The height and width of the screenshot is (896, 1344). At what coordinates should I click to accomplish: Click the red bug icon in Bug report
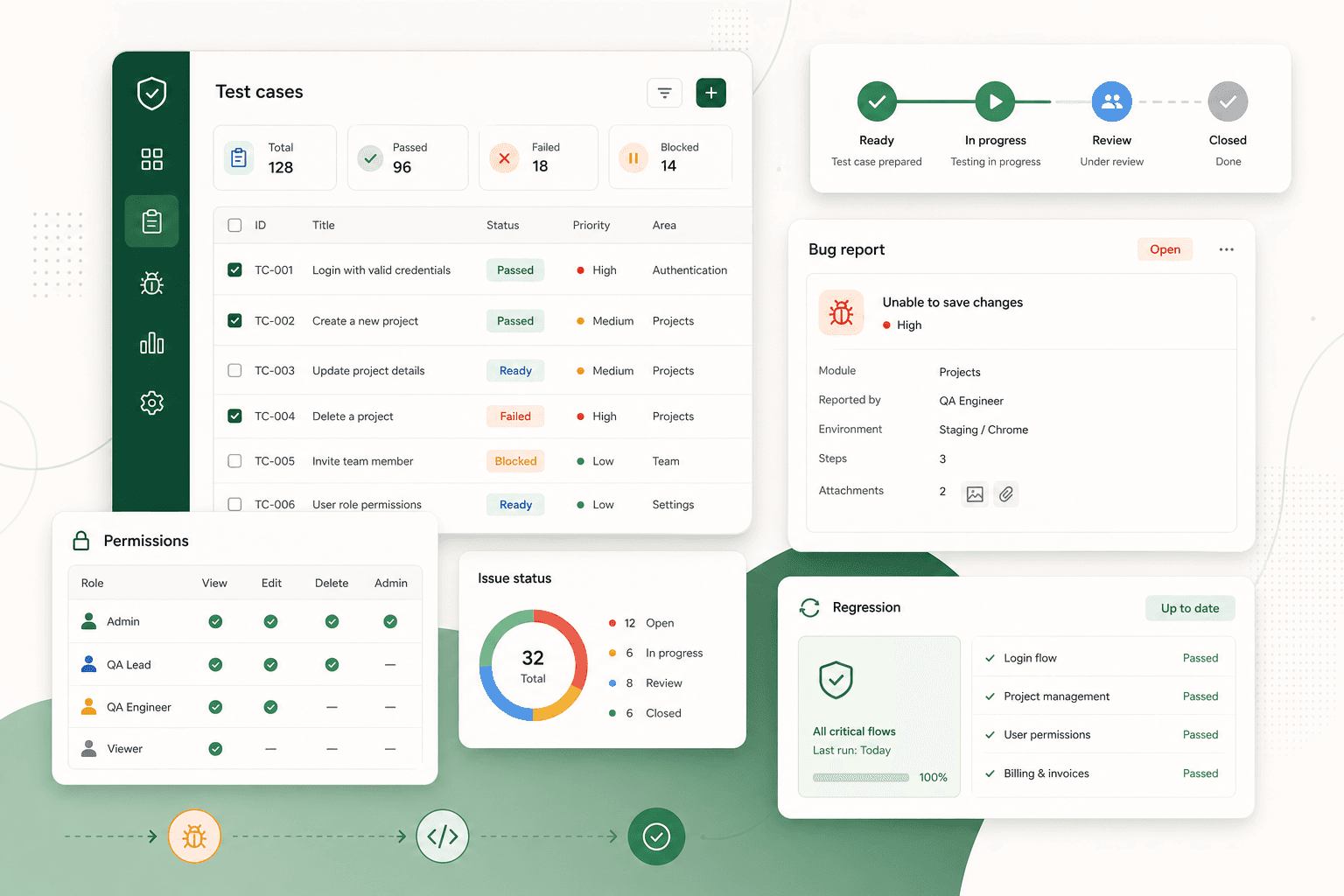[842, 312]
